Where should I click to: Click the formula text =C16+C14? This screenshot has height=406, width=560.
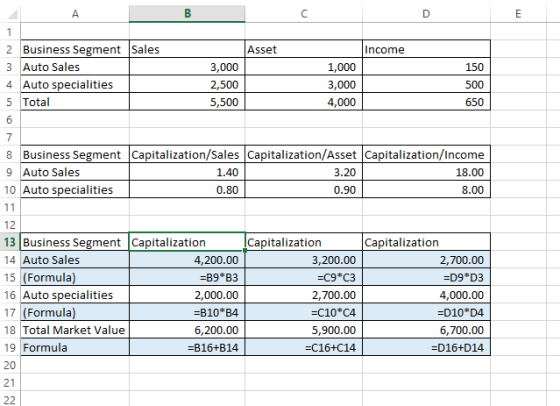pyautogui.click(x=331, y=347)
